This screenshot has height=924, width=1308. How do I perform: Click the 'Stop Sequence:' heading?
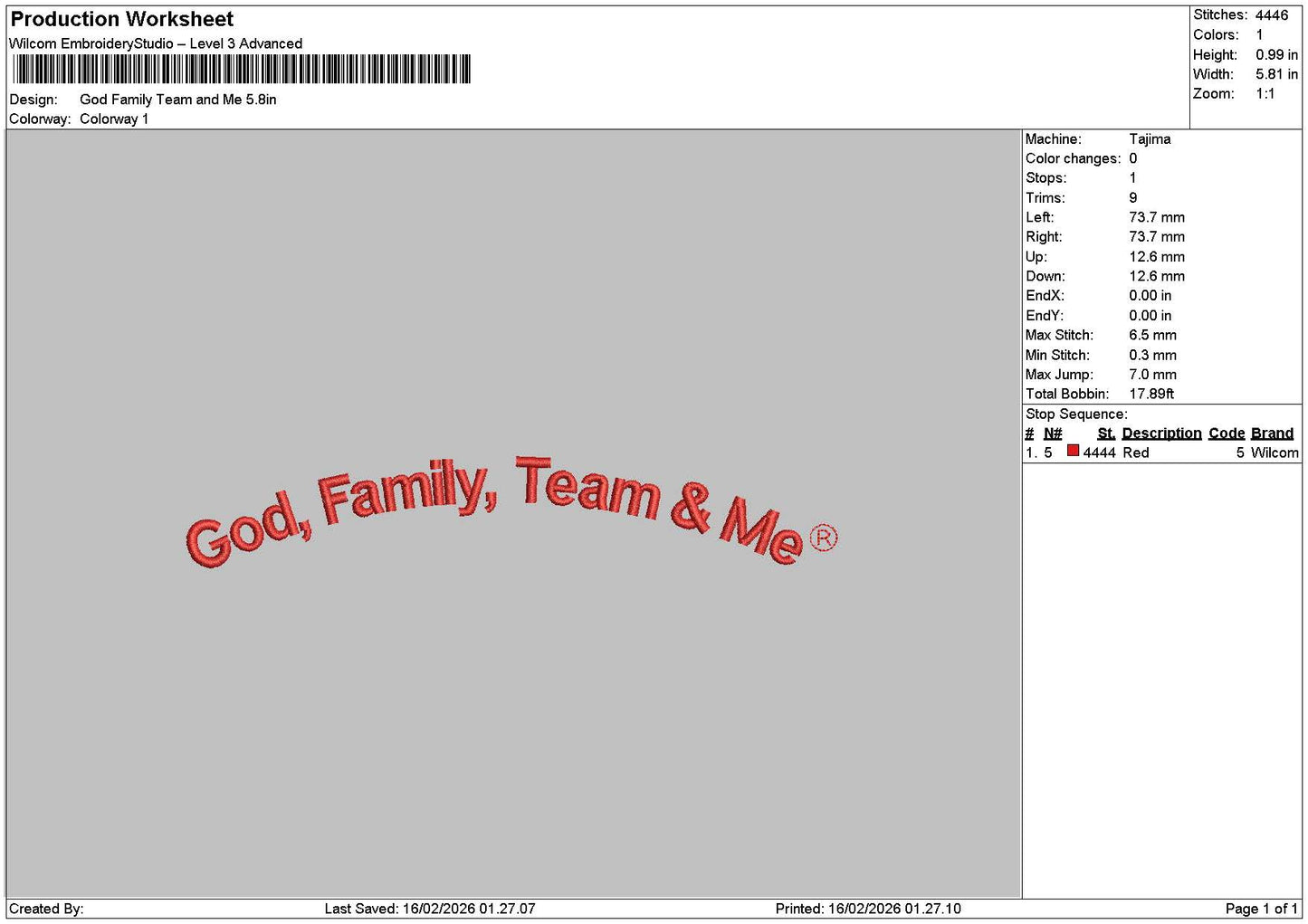[1076, 414]
